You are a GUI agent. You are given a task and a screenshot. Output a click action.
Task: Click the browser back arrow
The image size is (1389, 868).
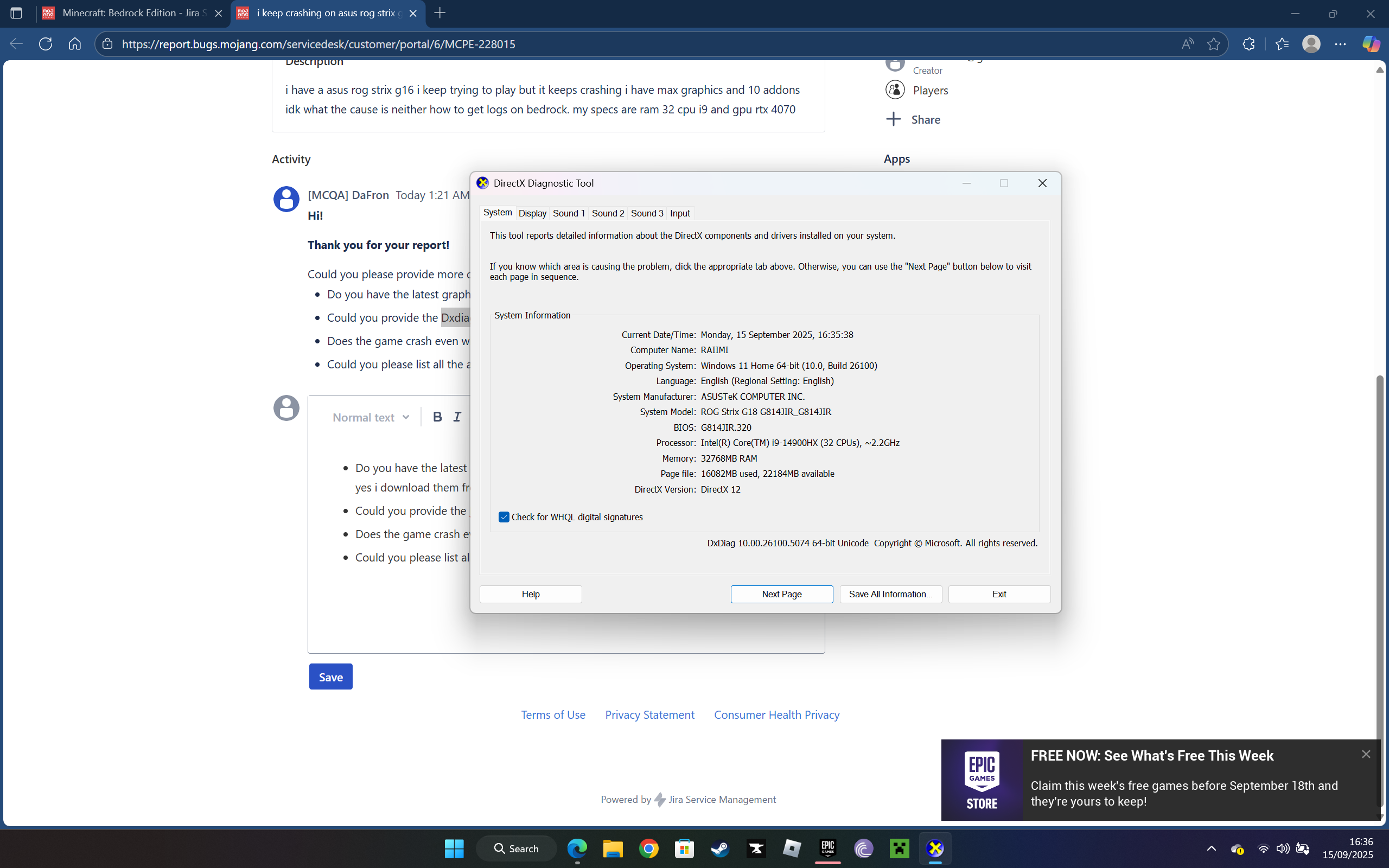pos(16,43)
